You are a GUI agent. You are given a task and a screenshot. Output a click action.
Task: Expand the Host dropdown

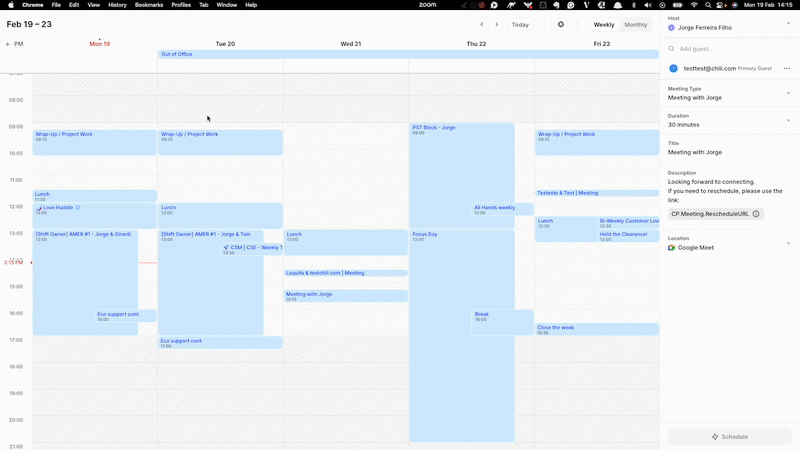[788, 22]
